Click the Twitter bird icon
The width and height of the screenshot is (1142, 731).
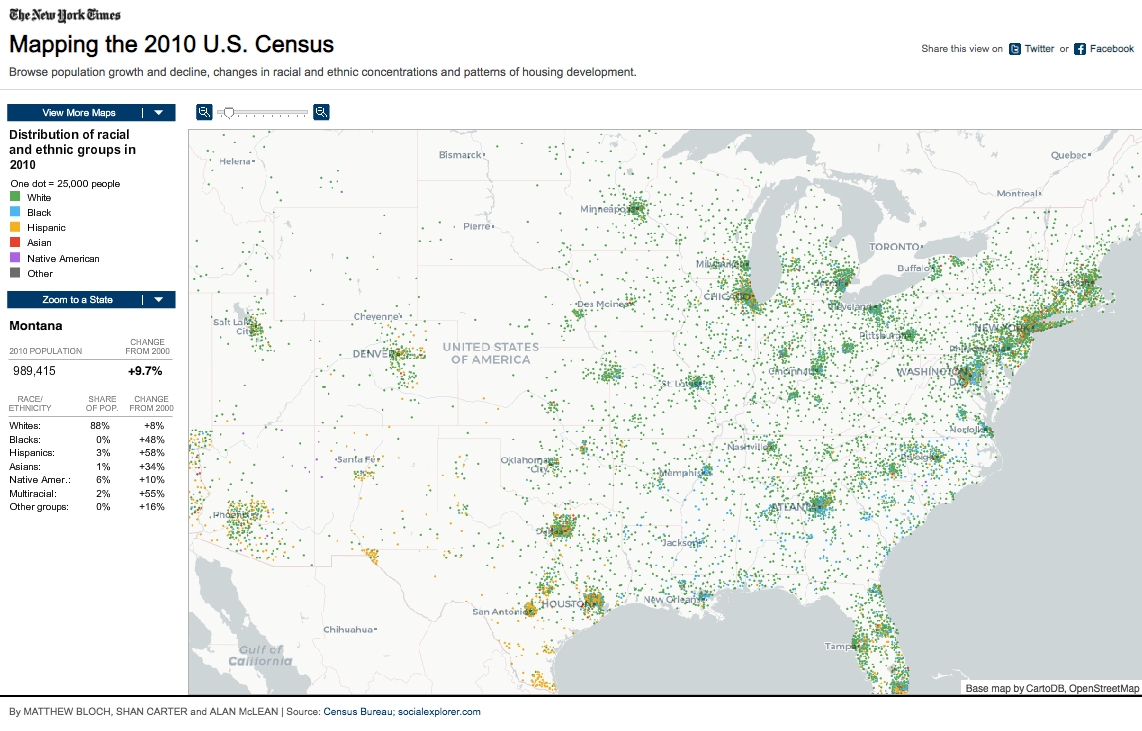1015,49
